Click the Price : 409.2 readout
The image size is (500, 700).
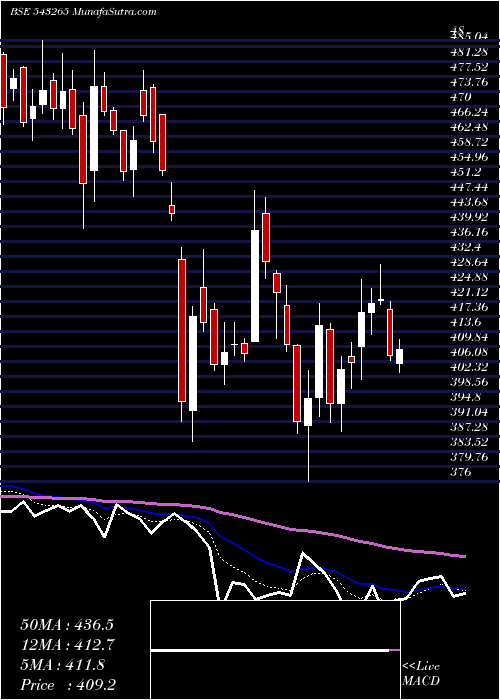click(x=70, y=685)
